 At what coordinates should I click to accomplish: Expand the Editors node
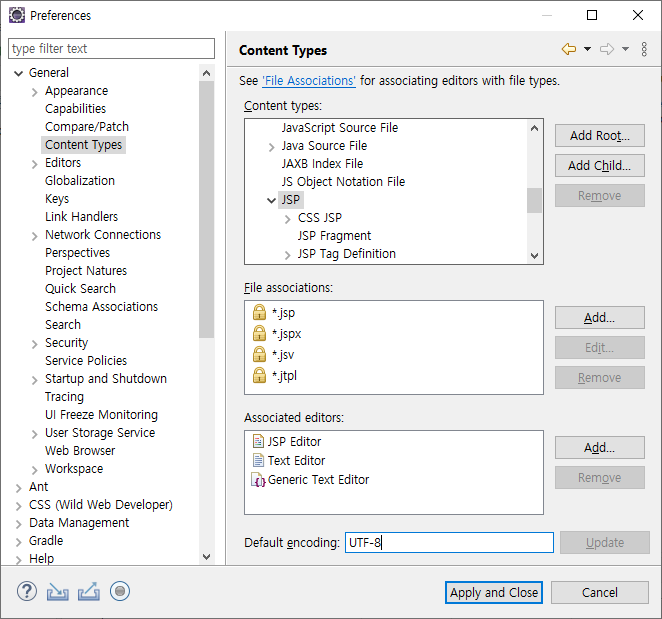tap(35, 164)
